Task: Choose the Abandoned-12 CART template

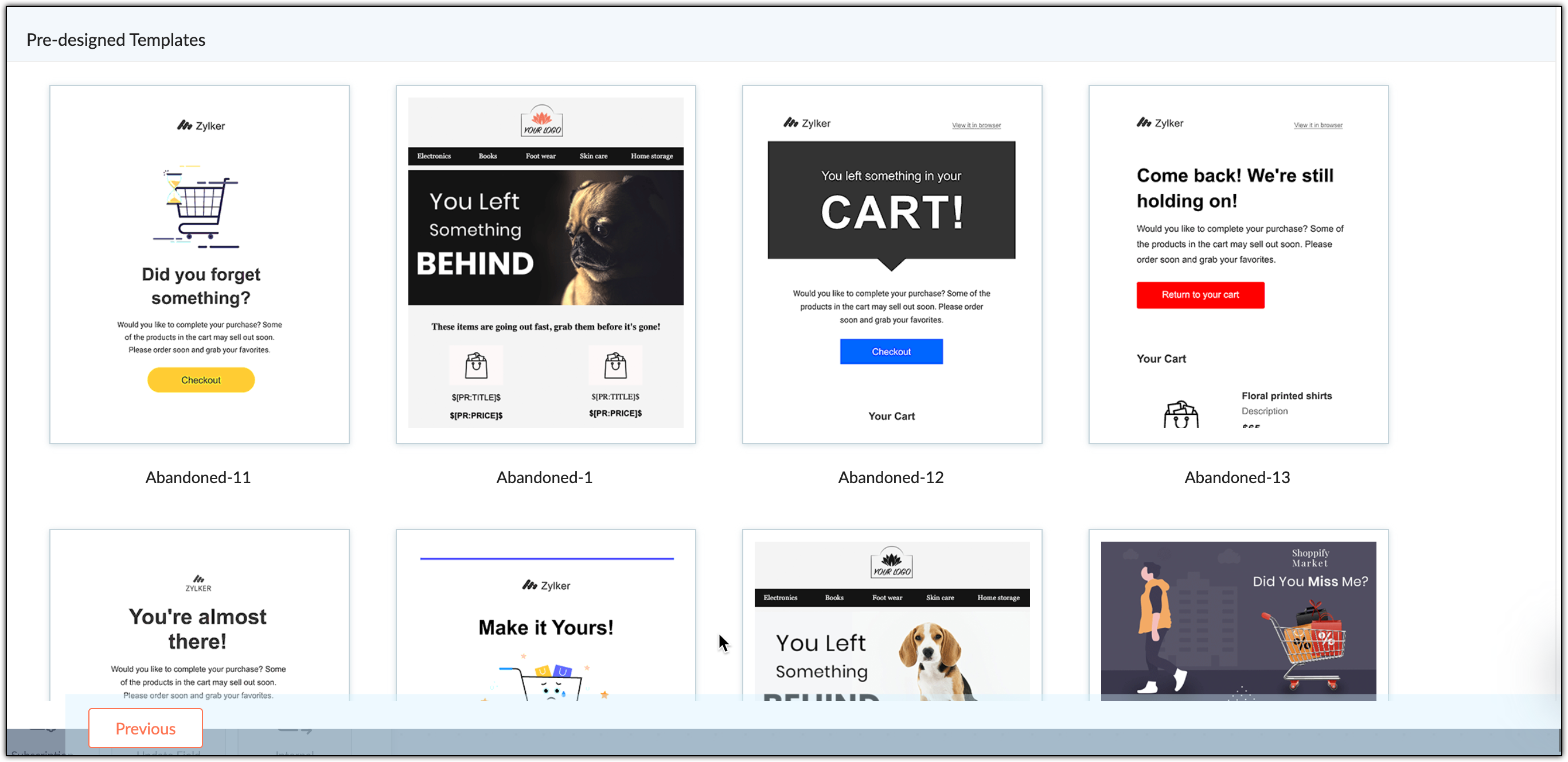Action: click(x=892, y=265)
